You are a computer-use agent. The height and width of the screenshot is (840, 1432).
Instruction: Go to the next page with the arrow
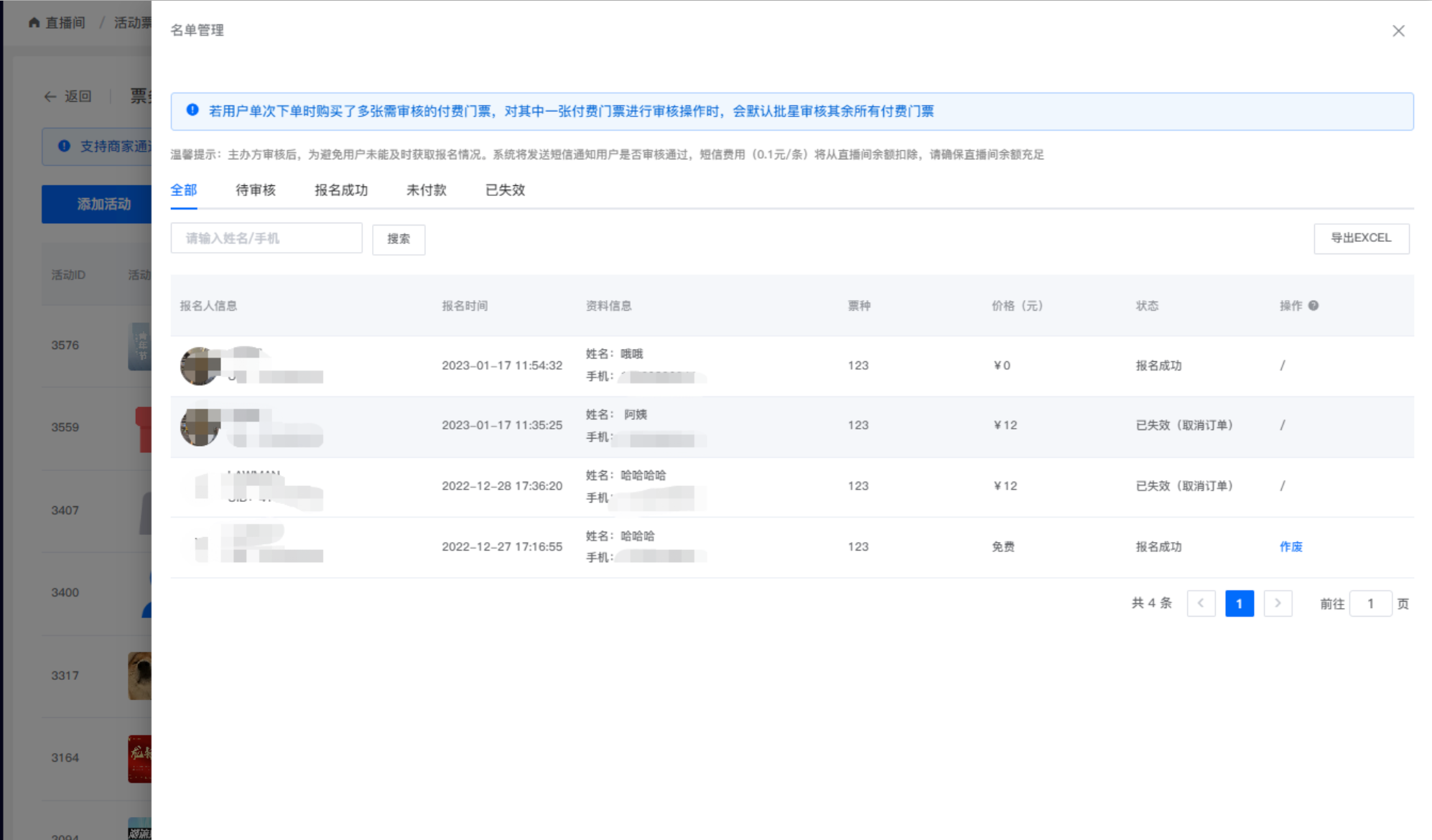pyautogui.click(x=1278, y=603)
